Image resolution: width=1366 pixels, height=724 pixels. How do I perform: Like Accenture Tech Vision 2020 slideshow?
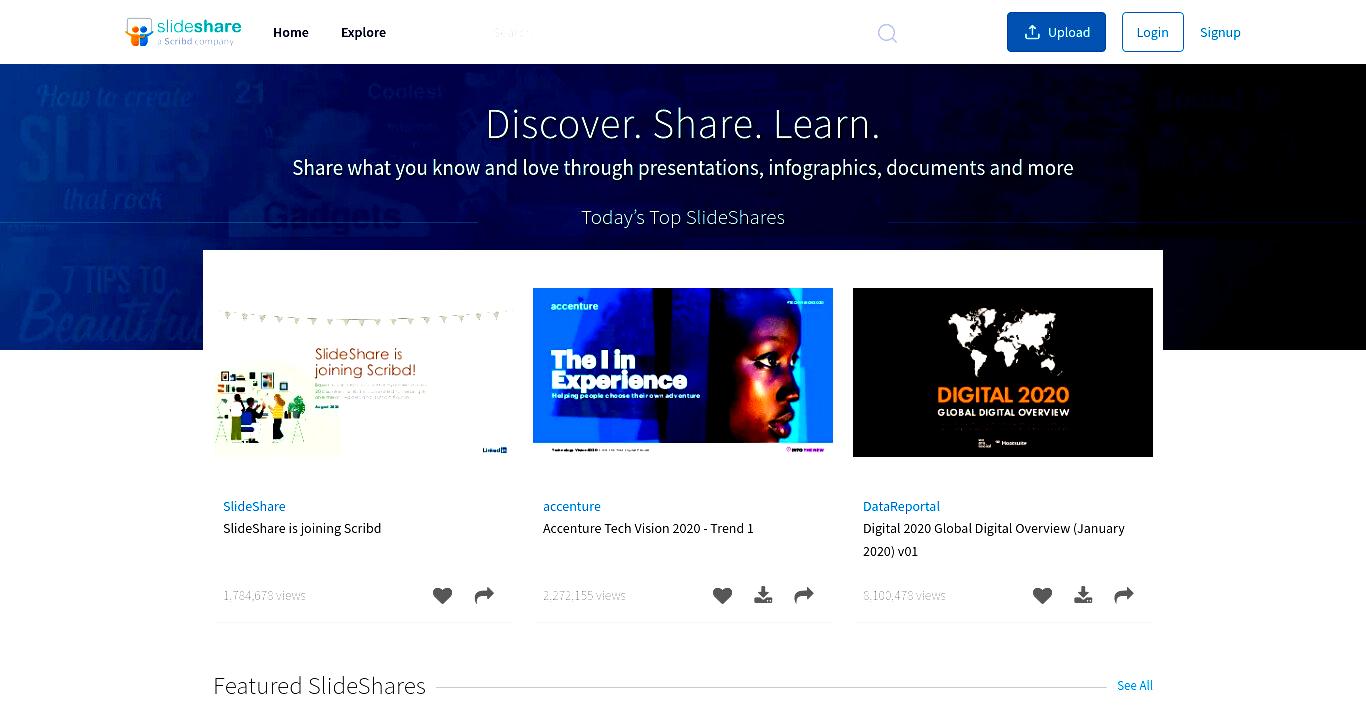pos(722,596)
